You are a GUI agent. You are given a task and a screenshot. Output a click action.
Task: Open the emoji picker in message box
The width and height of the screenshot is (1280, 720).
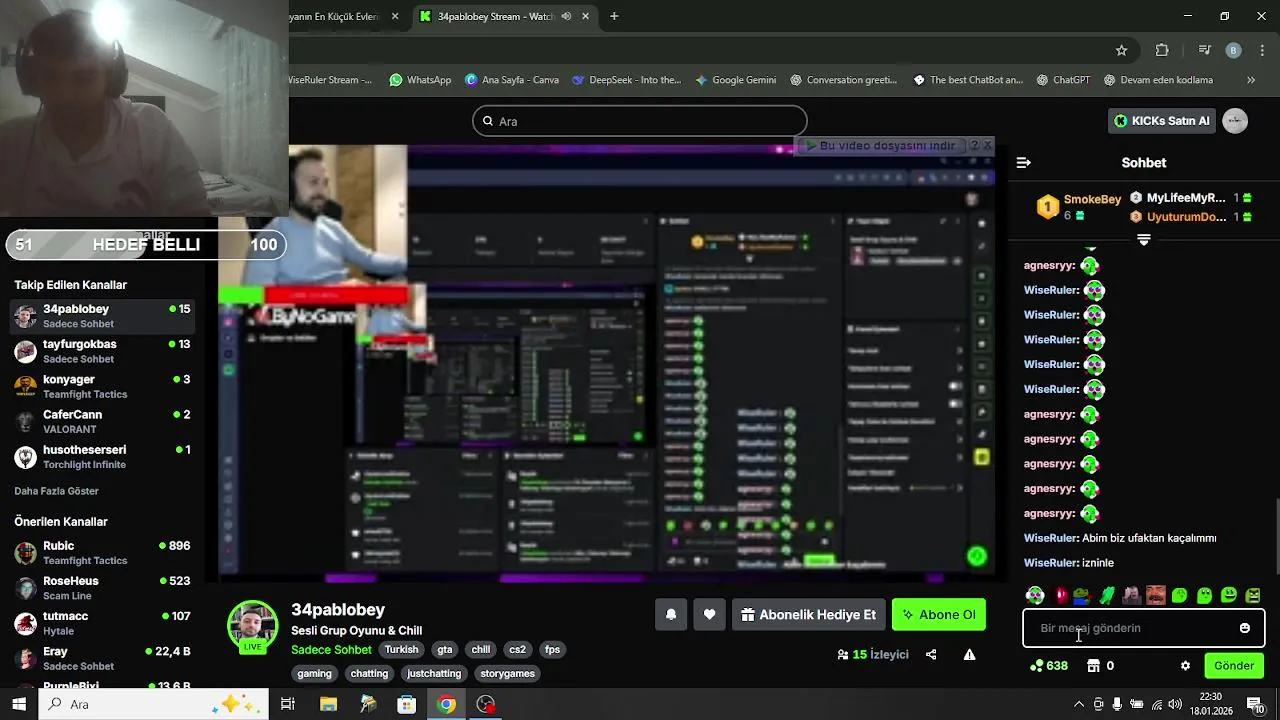click(1244, 628)
